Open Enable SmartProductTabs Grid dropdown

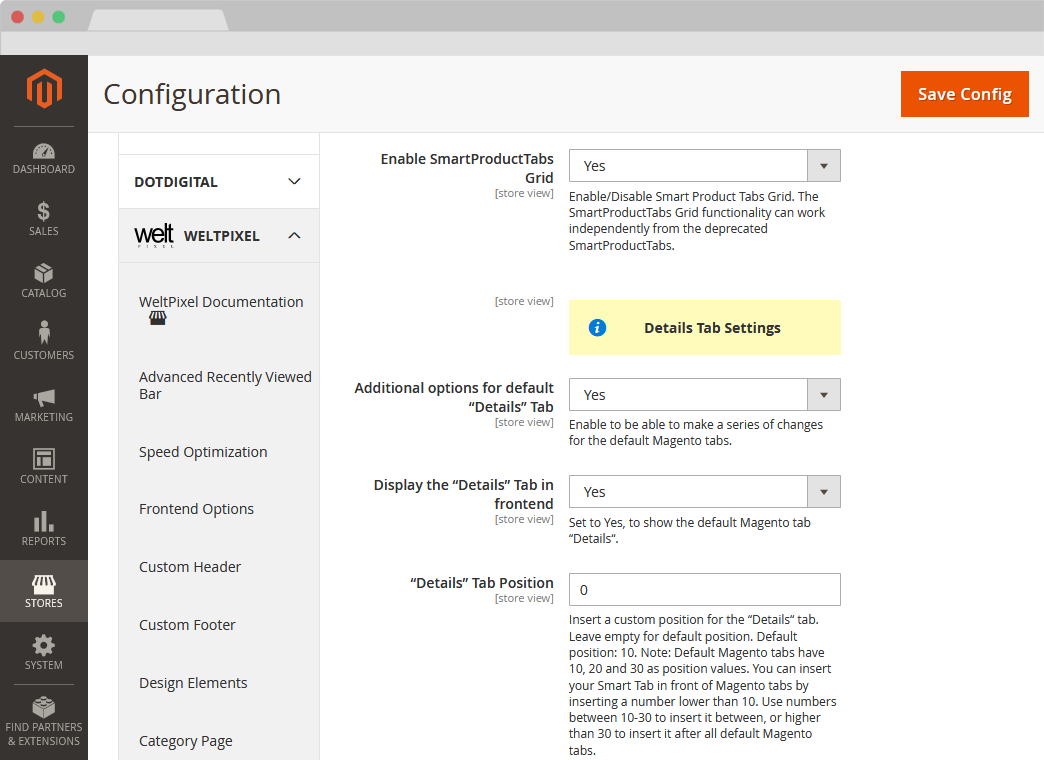[704, 166]
